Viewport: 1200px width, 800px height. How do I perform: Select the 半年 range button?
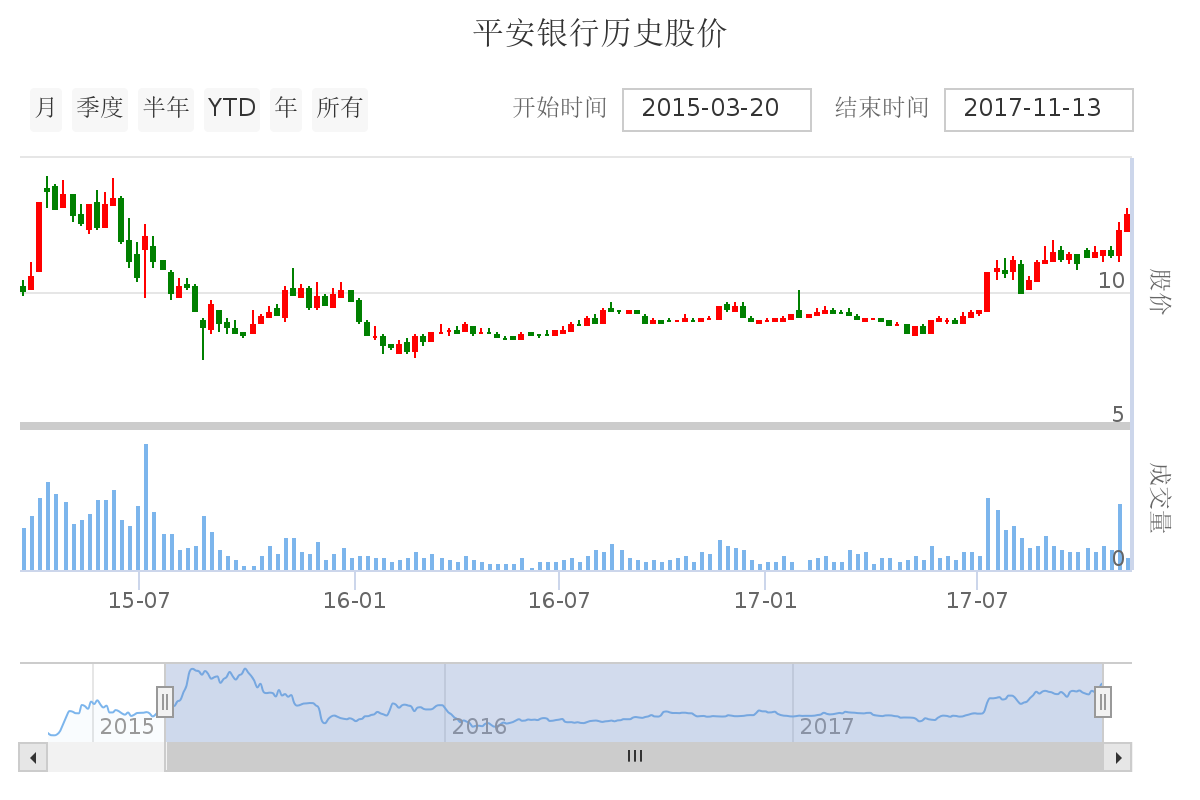tap(166, 108)
